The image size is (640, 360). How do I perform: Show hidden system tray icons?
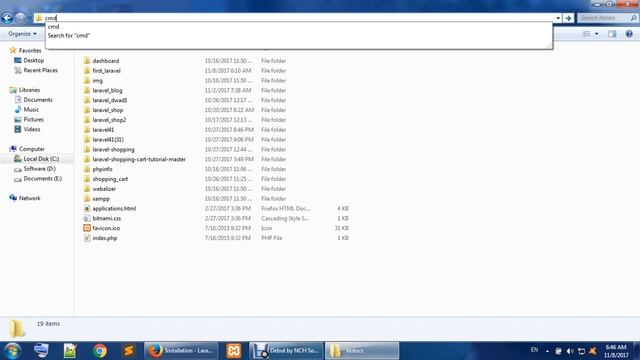click(x=547, y=351)
